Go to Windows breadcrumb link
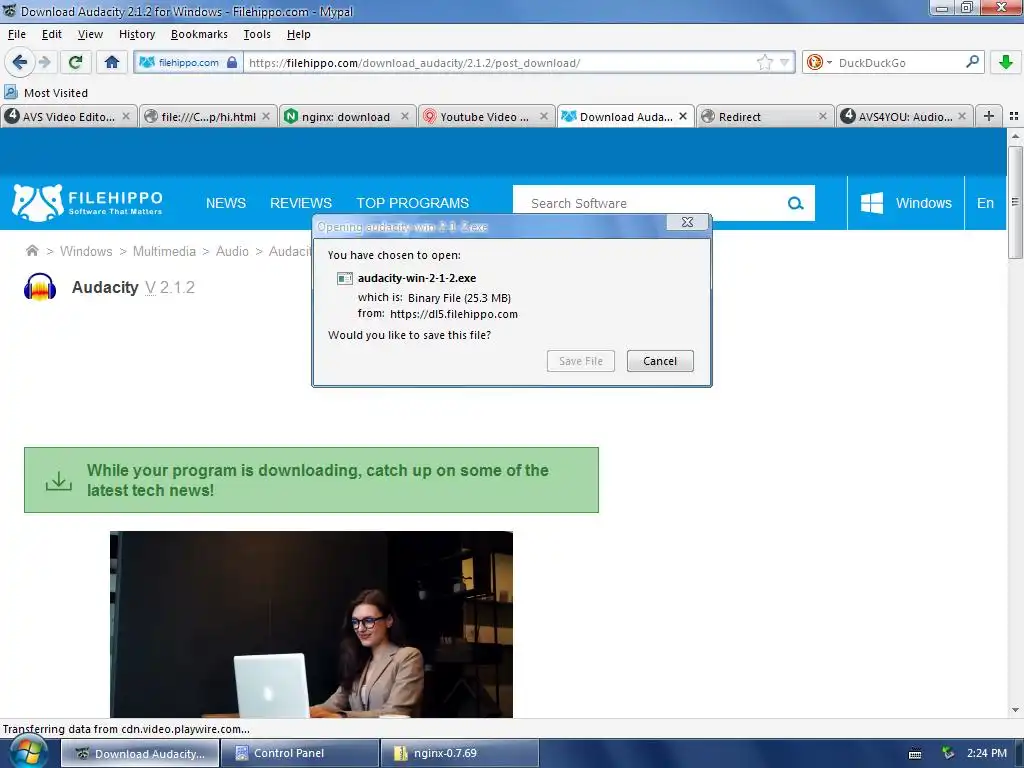This screenshot has width=1024, height=768. point(86,251)
